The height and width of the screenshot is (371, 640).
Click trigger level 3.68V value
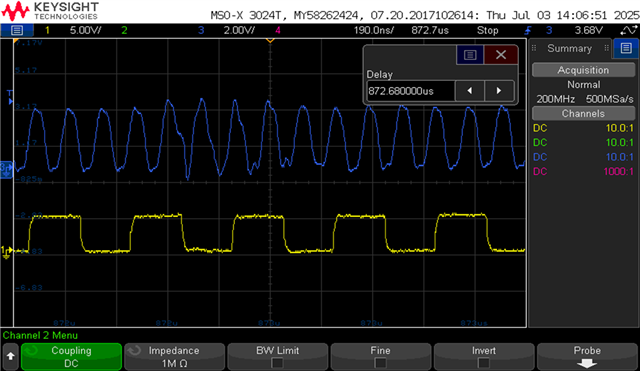589,30
